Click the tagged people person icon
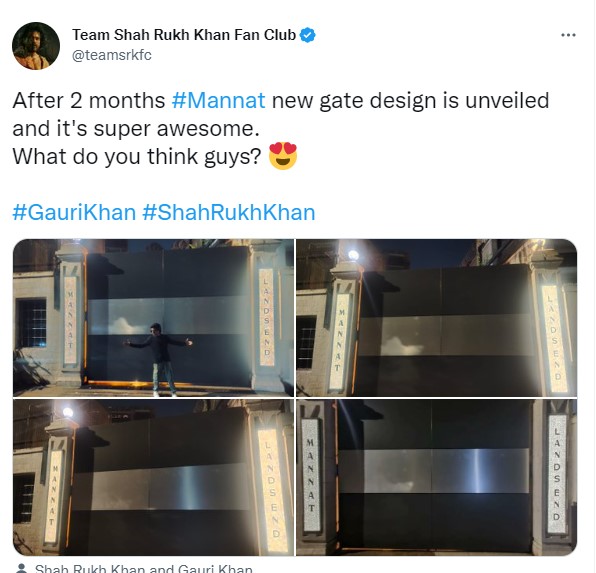 (22, 568)
